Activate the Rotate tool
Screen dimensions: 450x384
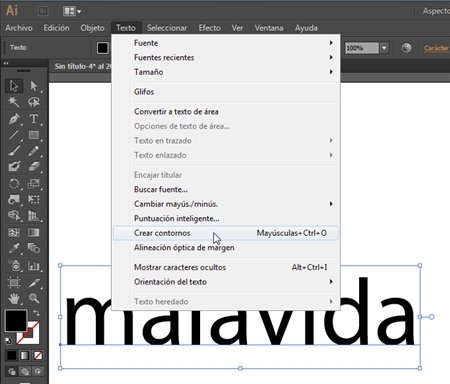tap(14, 183)
